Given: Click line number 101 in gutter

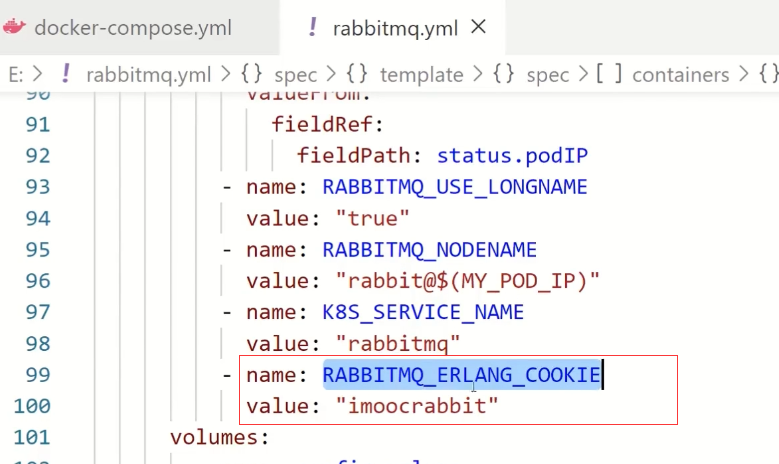Looking at the screenshot, I should (32, 437).
